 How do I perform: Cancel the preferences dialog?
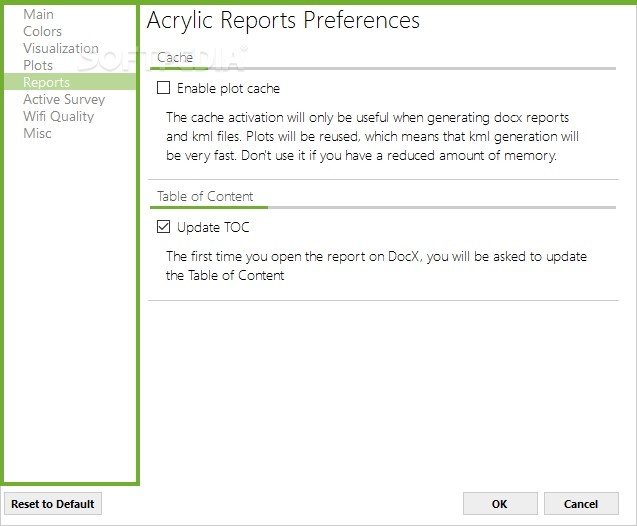tap(581, 504)
